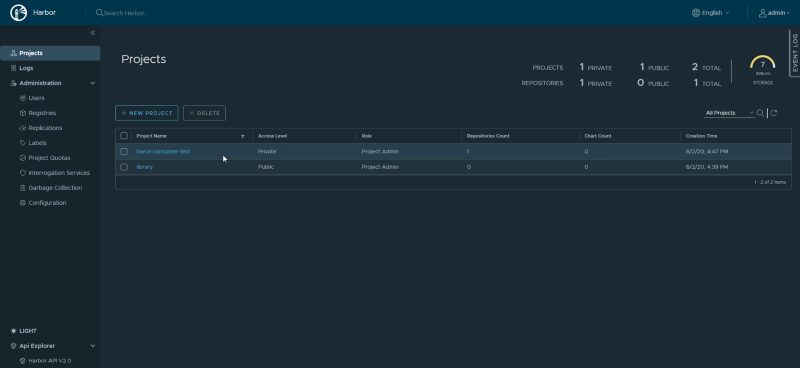Open the bwce-consumer-test project link
Image resolution: width=800 pixels, height=368 pixels.
pos(163,152)
